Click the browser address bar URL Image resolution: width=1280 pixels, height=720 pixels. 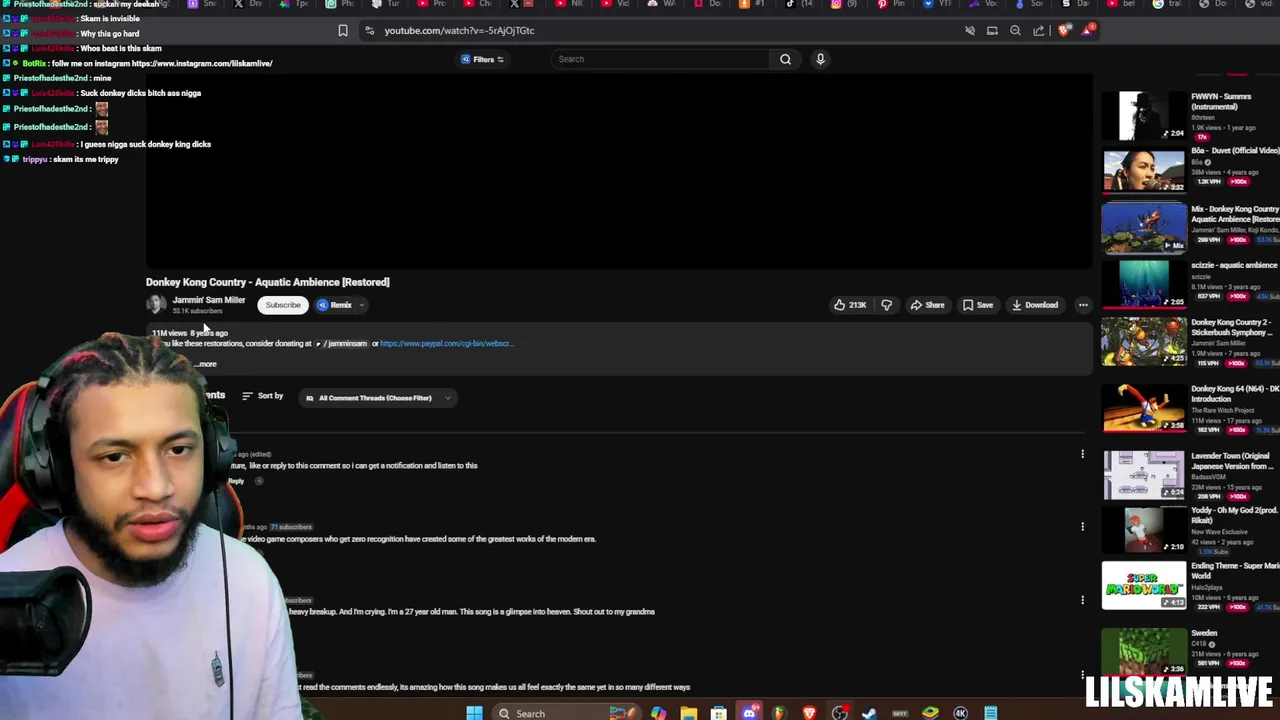[x=459, y=30]
